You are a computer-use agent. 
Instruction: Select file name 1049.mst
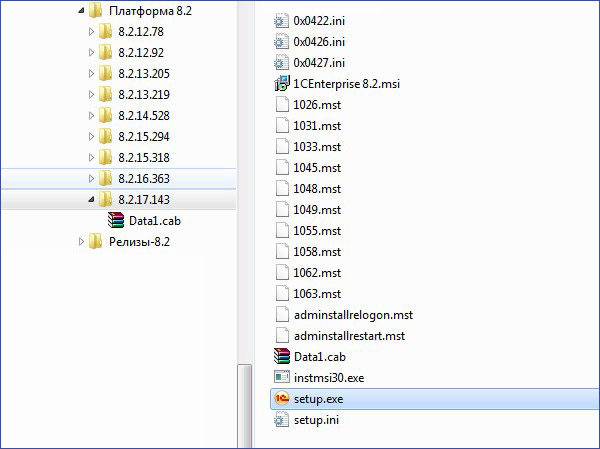(x=317, y=210)
